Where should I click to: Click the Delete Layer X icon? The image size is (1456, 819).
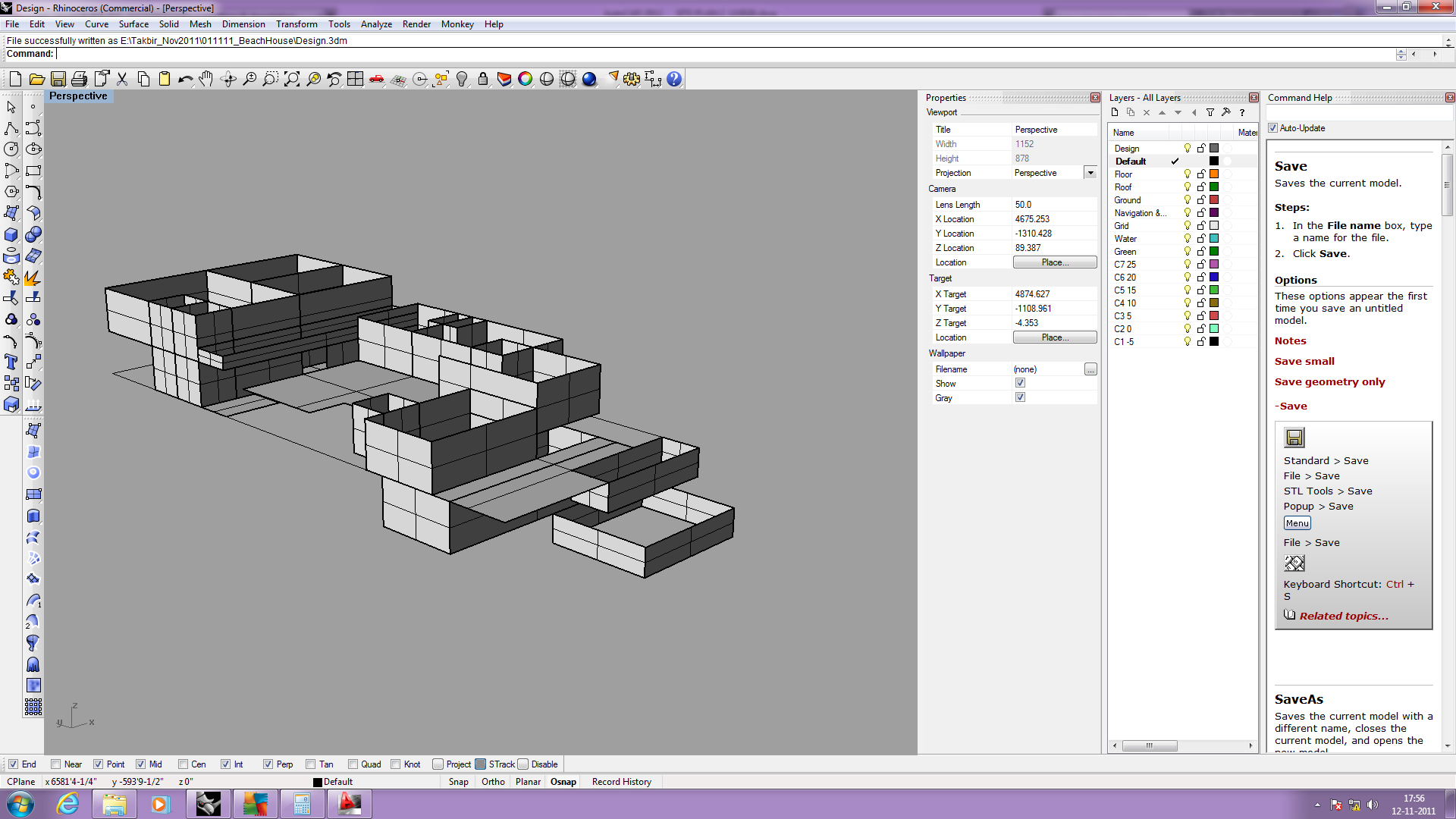pyautogui.click(x=1147, y=112)
